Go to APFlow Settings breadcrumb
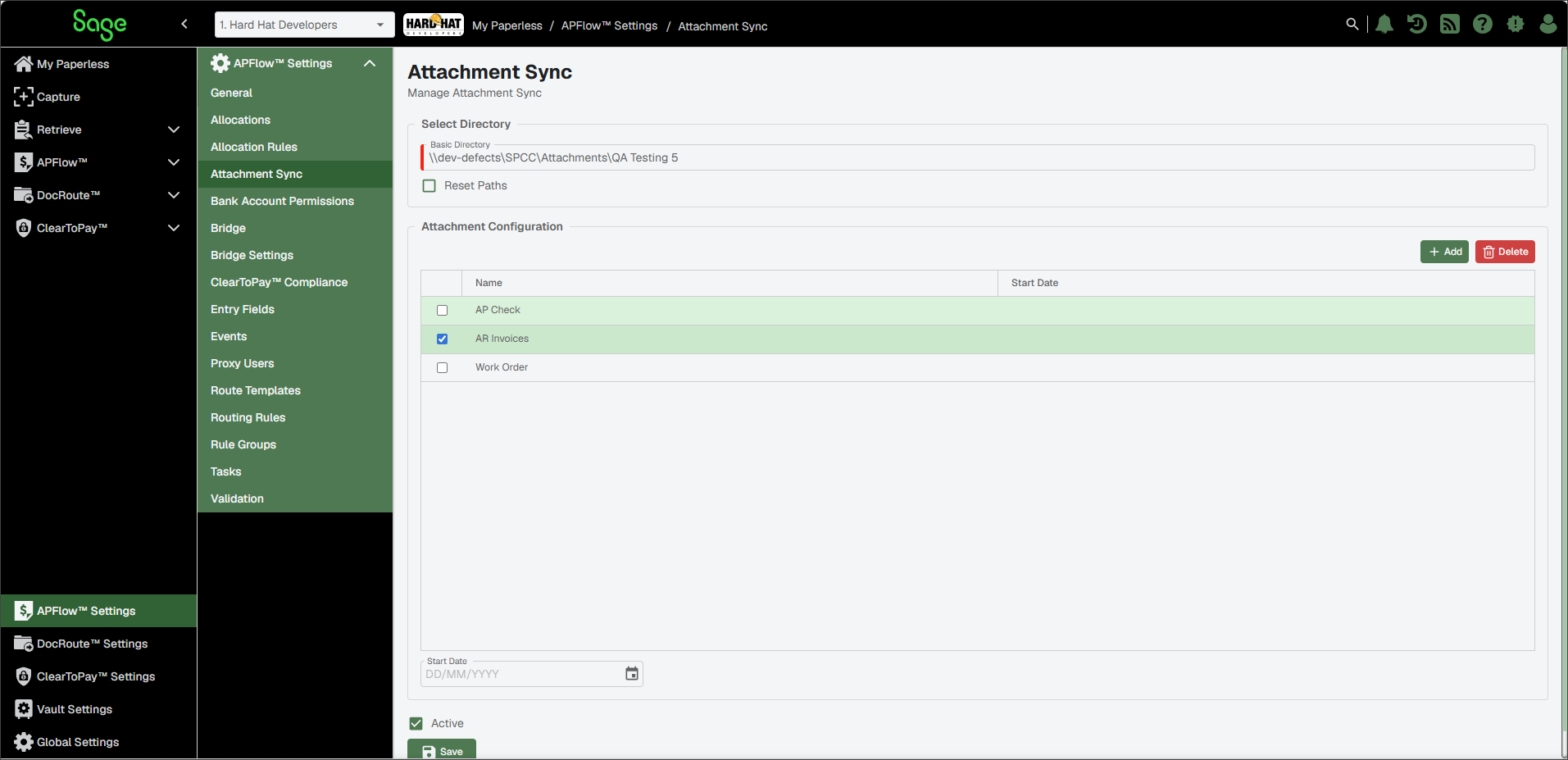Screen dimensions: 1568x760 point(609,25)
